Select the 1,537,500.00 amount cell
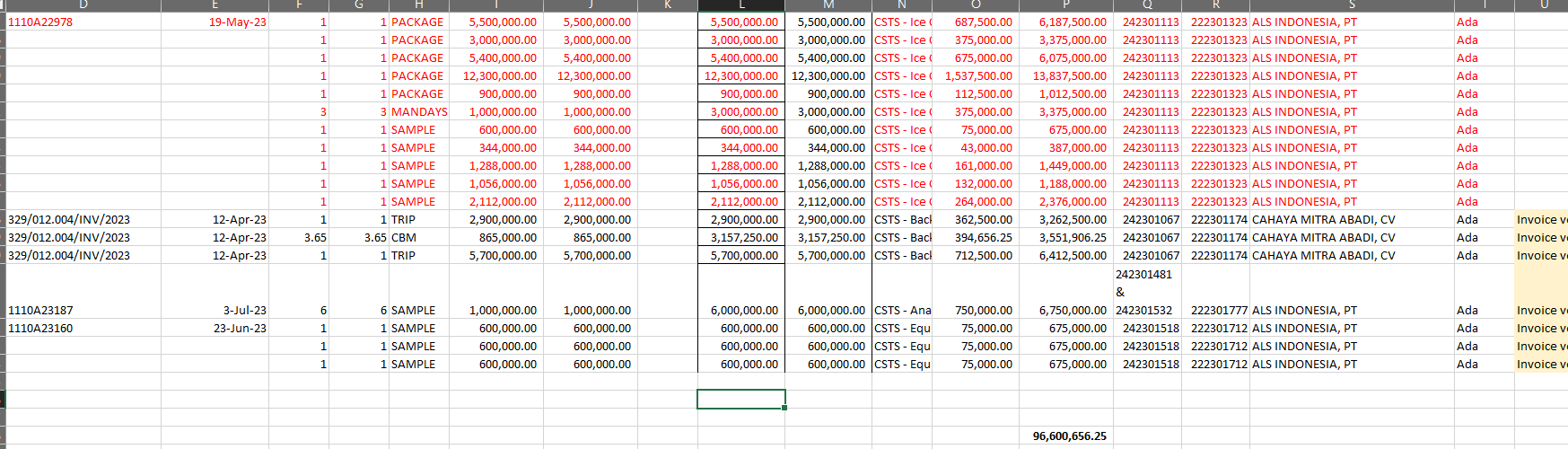 pyautogui.click(x=978, y=76)
